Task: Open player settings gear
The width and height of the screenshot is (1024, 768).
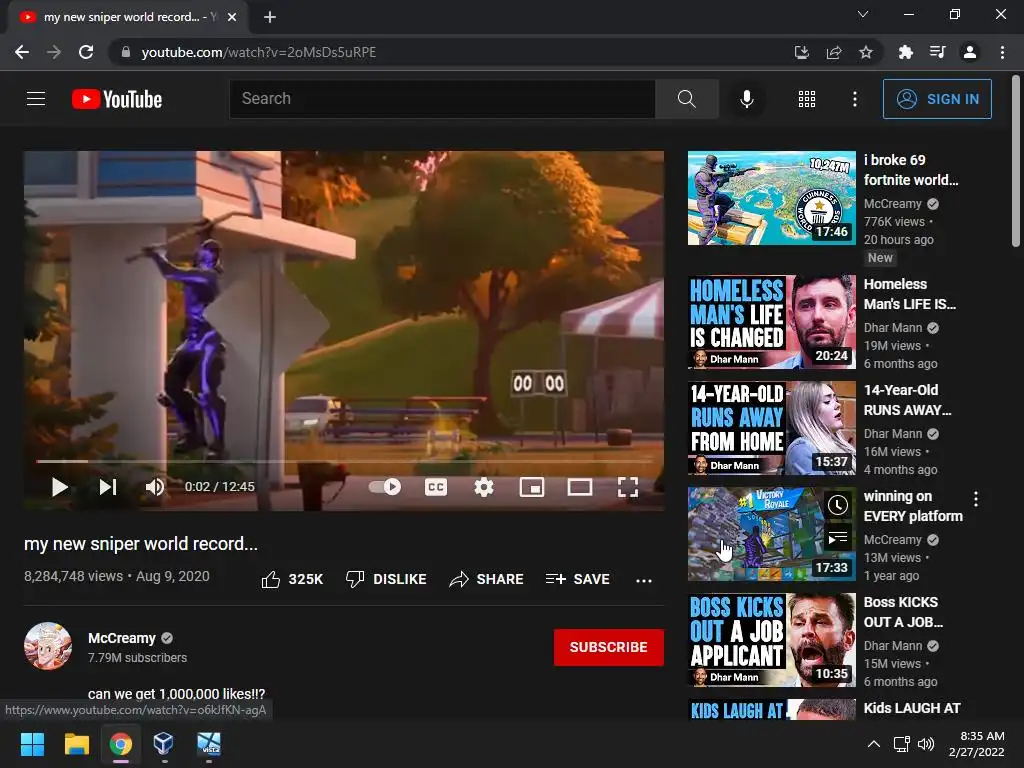Action: coord(484,487)
